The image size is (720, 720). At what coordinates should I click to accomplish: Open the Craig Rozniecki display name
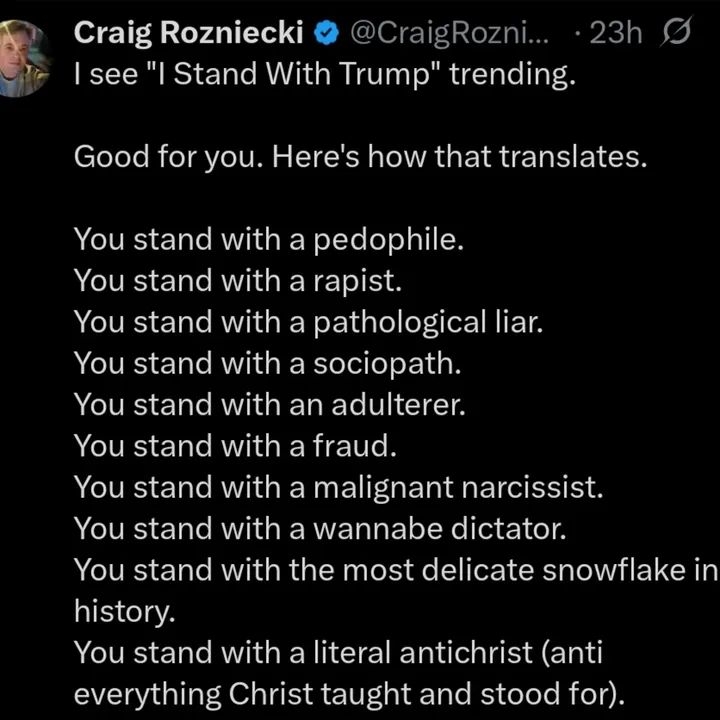tap(188, 33)
